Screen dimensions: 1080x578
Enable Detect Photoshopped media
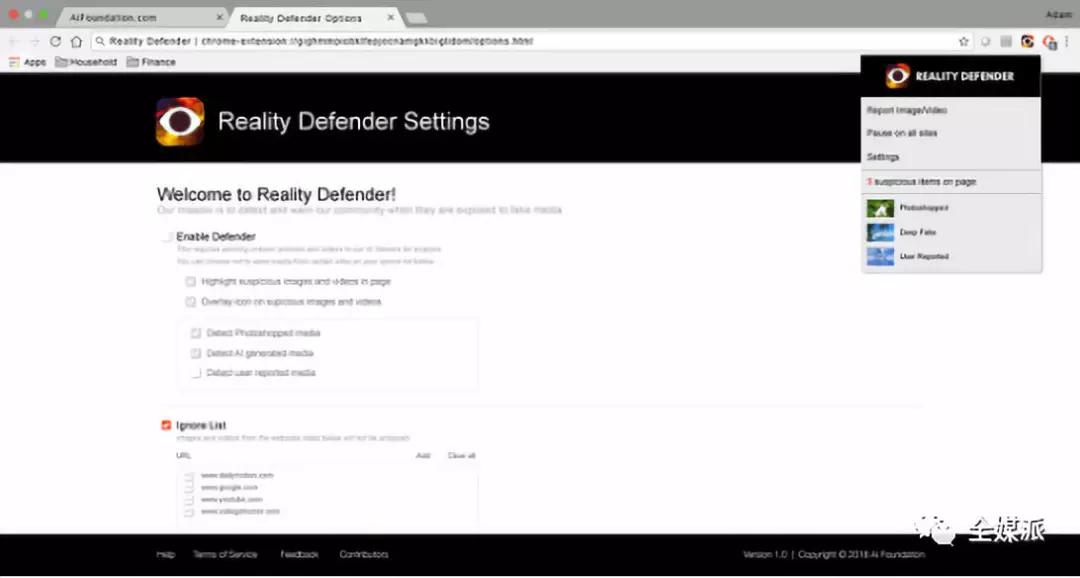pyautogui.click(x=196, y=333)
